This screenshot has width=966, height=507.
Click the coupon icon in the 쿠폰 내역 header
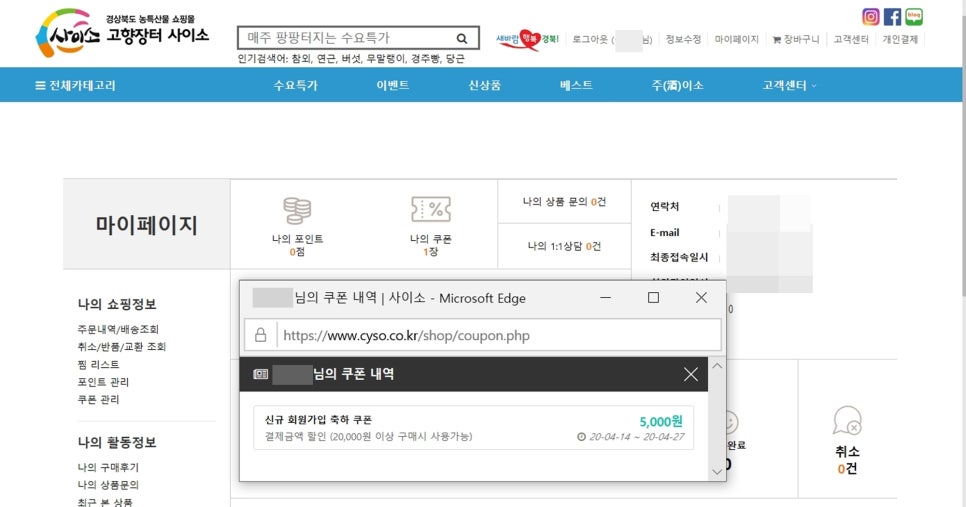tap(261, 374)
